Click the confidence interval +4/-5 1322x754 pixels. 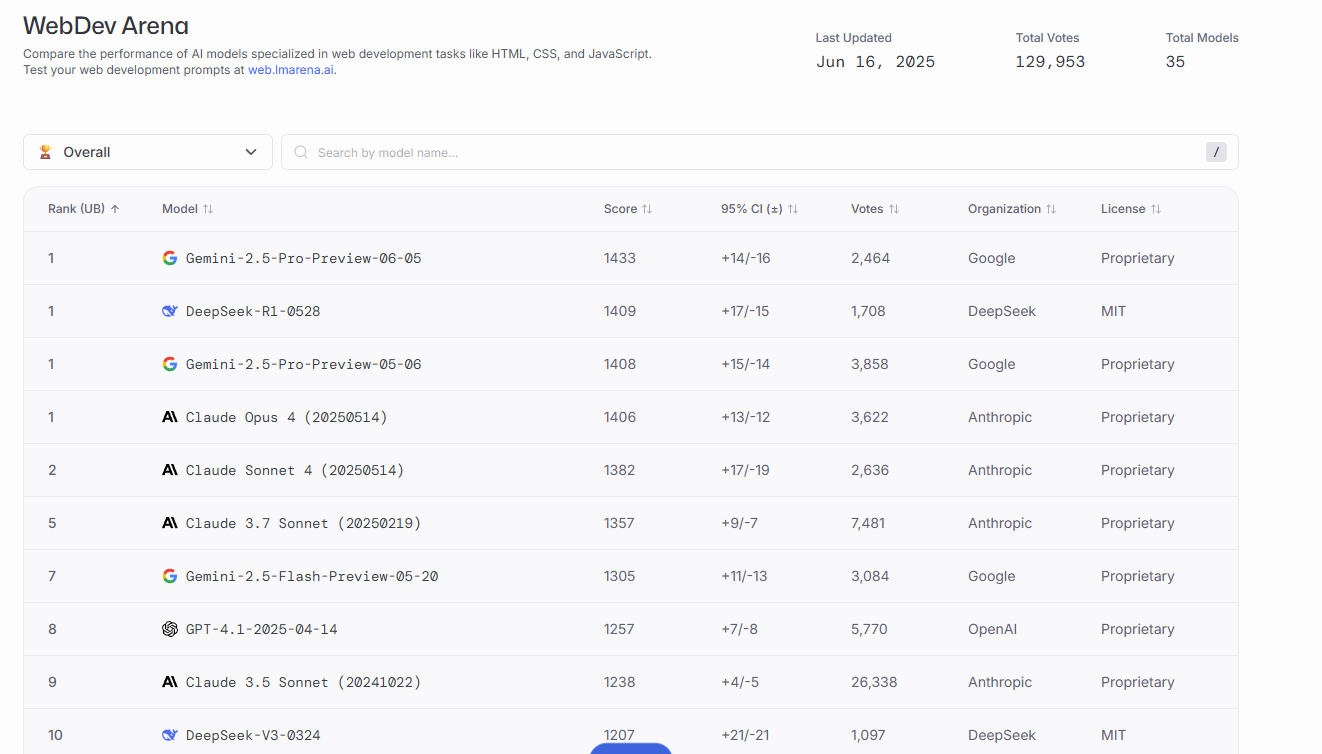pos(740,682)
